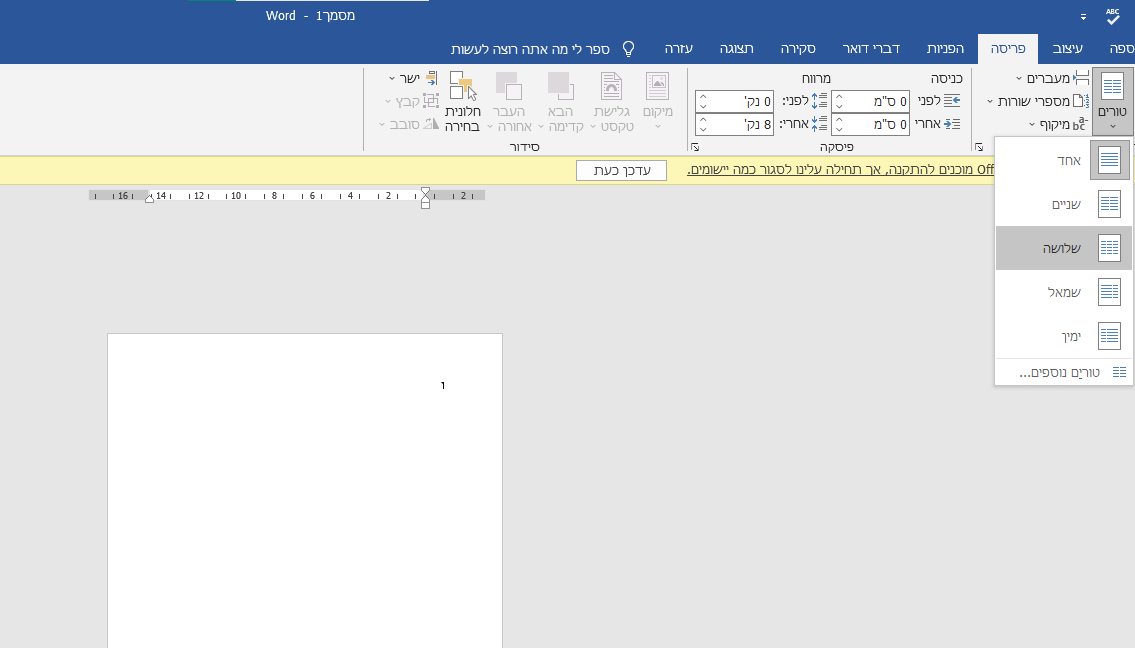Viewport: 1135px width, 648px height.
Task: Open the מיקוף (Hyphenation) dropdown
Action: 1058,125
